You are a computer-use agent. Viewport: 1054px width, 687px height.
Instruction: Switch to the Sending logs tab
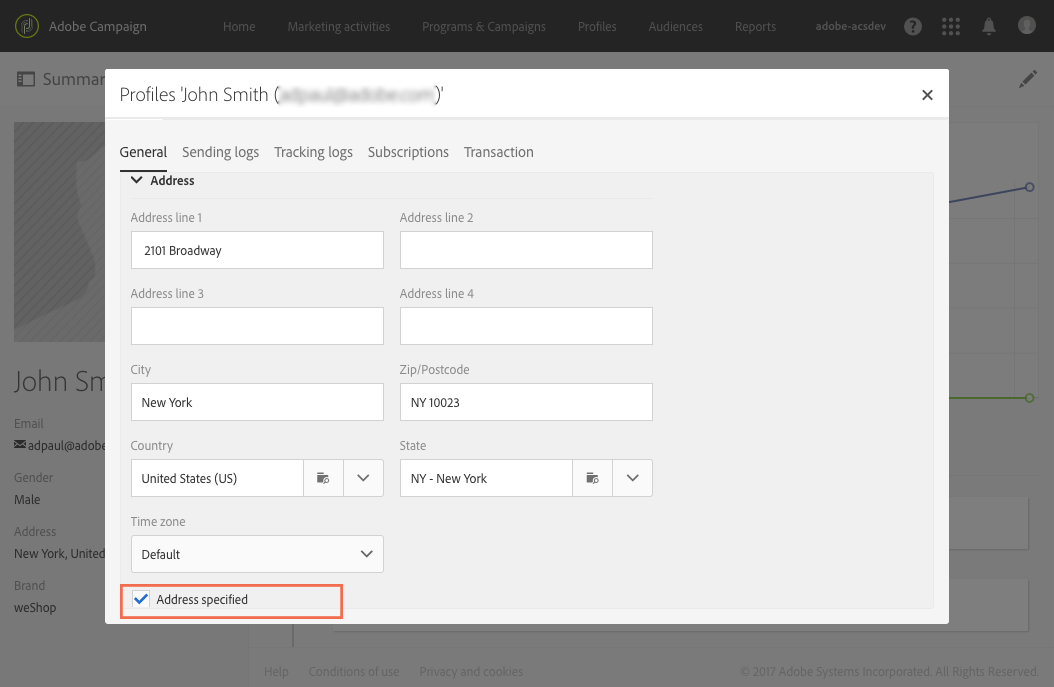click(x=220, y=152)
